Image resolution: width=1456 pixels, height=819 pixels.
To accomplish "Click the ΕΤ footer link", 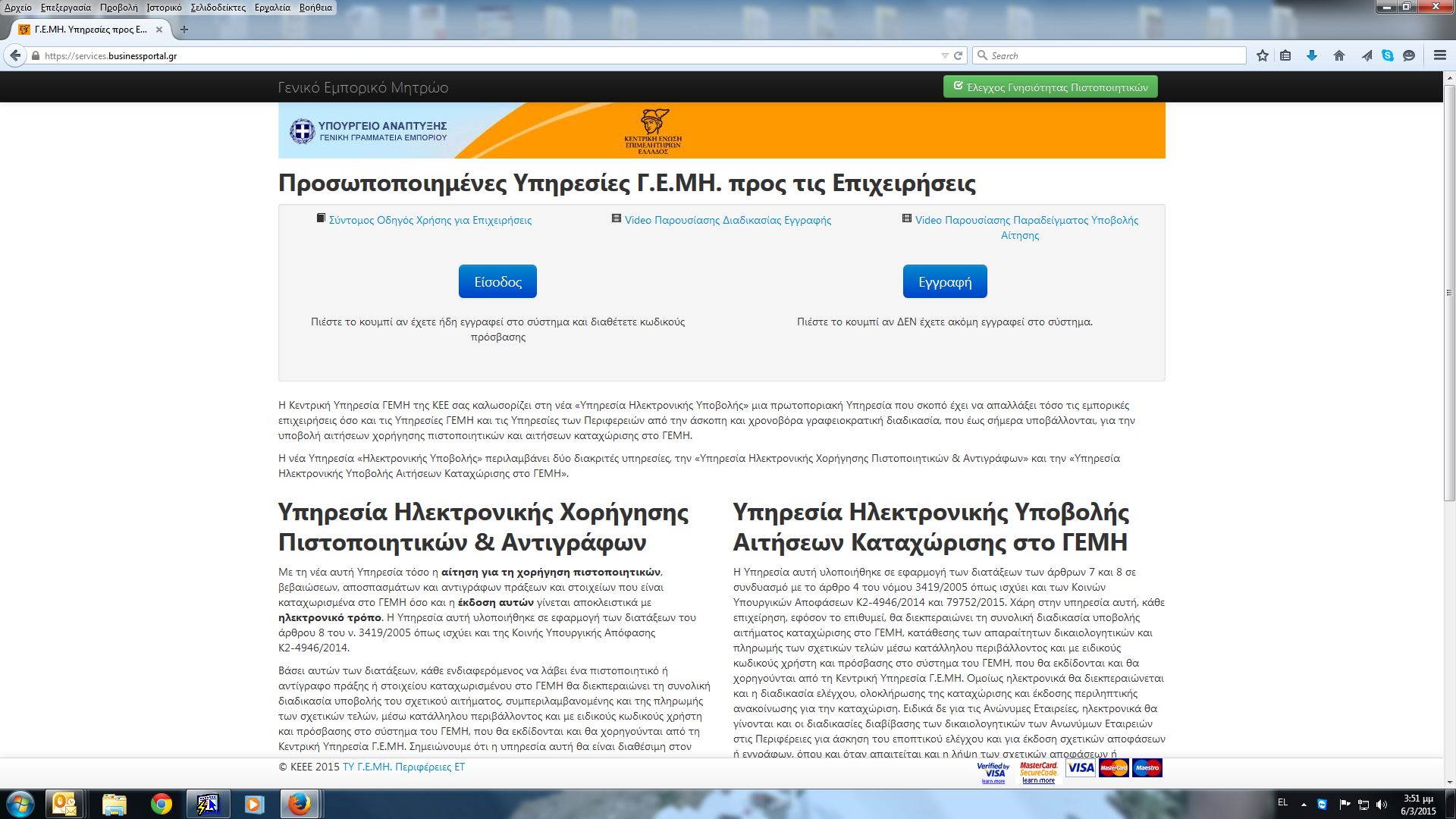I will 460,767.
